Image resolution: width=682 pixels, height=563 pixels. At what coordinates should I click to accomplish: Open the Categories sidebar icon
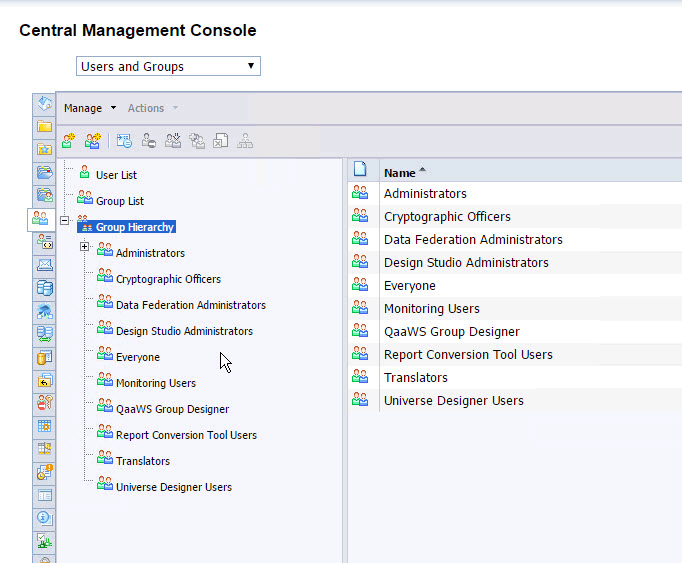[x=44, y=172]
